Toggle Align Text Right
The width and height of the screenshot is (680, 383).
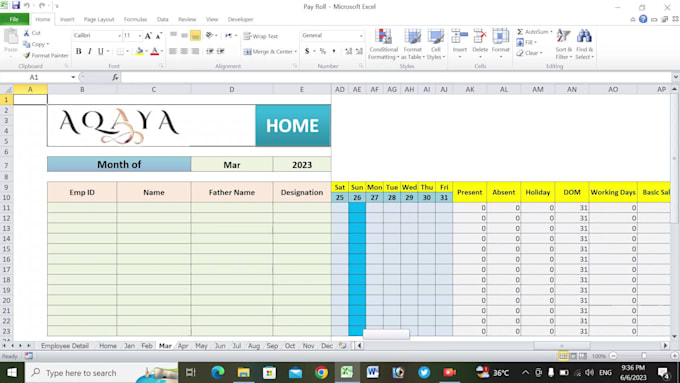point(195,51)
